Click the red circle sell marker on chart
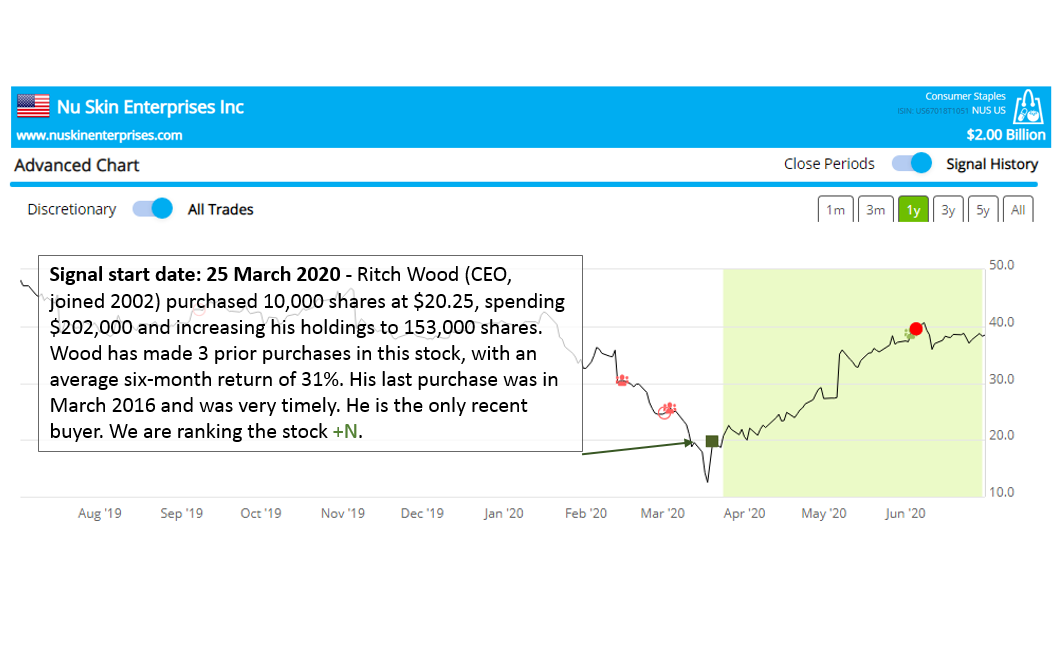 pos(916,329)
